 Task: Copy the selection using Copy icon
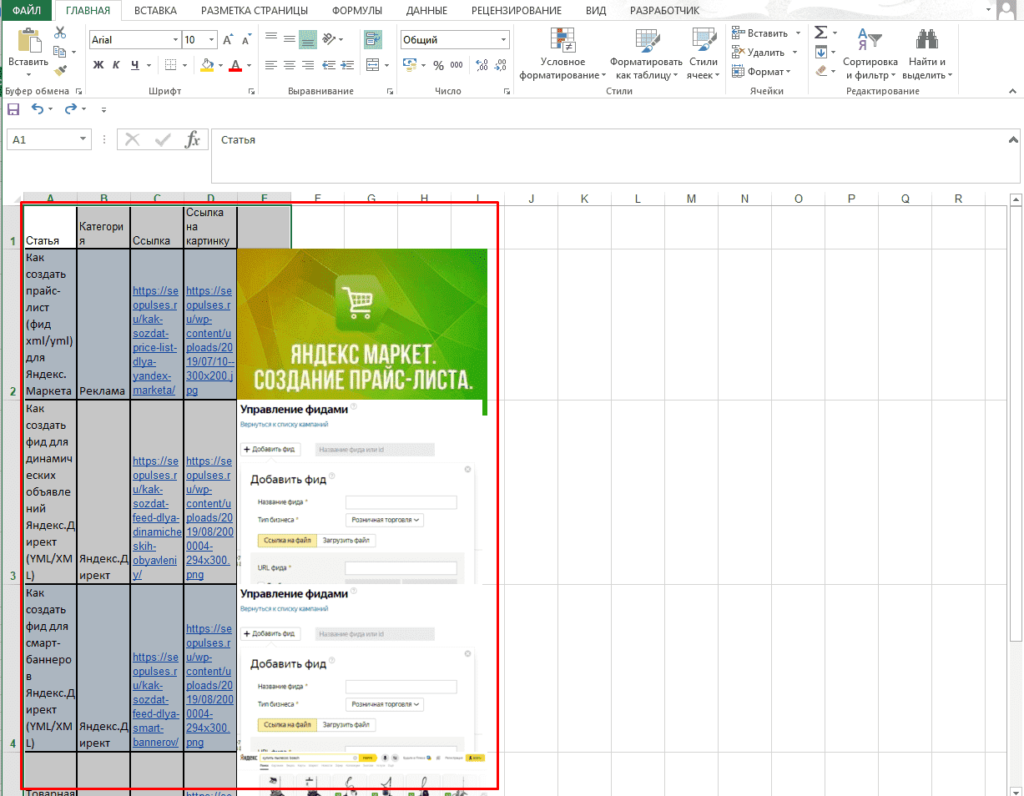click(x=59, y=52)
